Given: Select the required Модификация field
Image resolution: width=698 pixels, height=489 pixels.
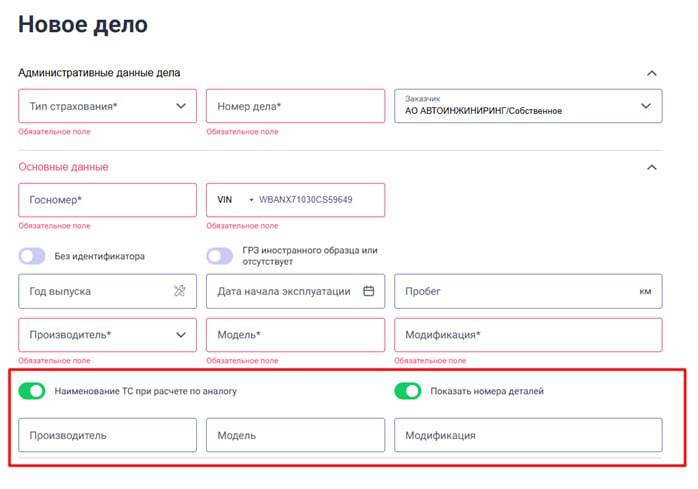Looking at the screenshot, I should click(x=528, y=335).
